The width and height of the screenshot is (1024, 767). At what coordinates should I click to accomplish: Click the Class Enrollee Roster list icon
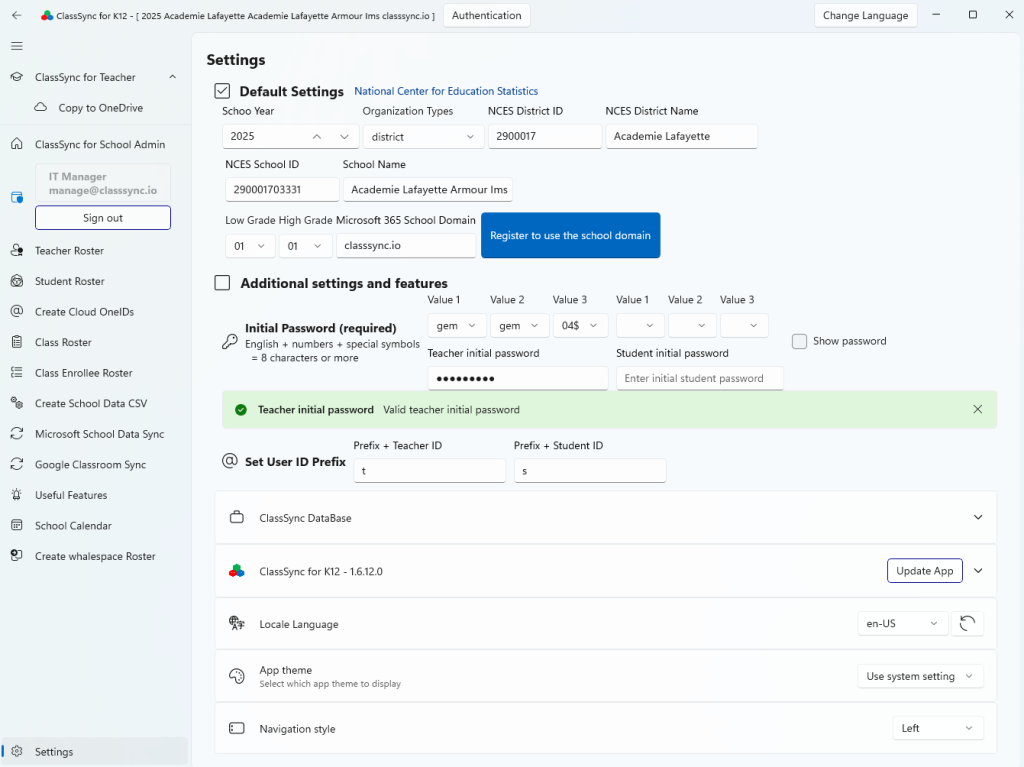(x=17, y=372)
